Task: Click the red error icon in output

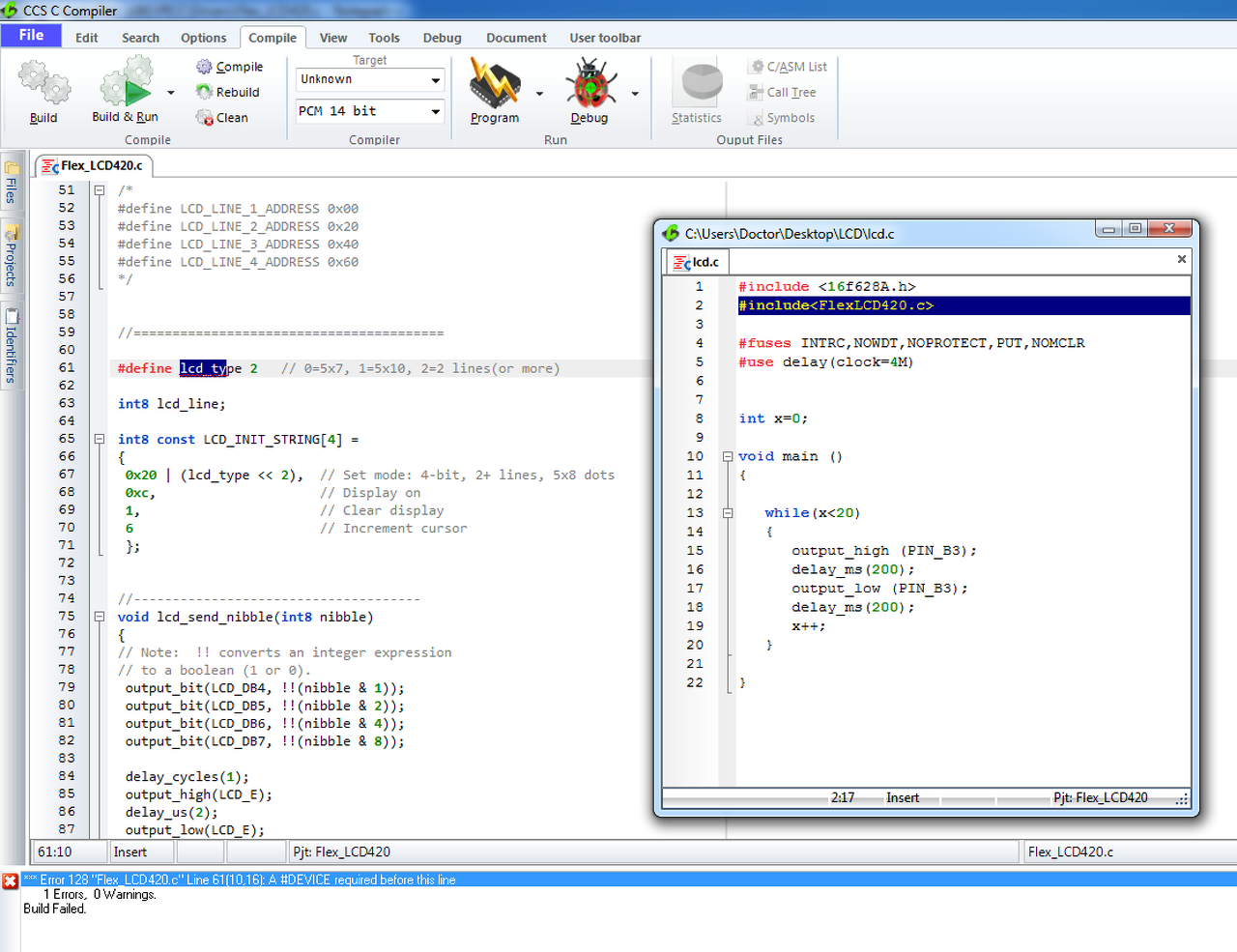Action: 10,880
